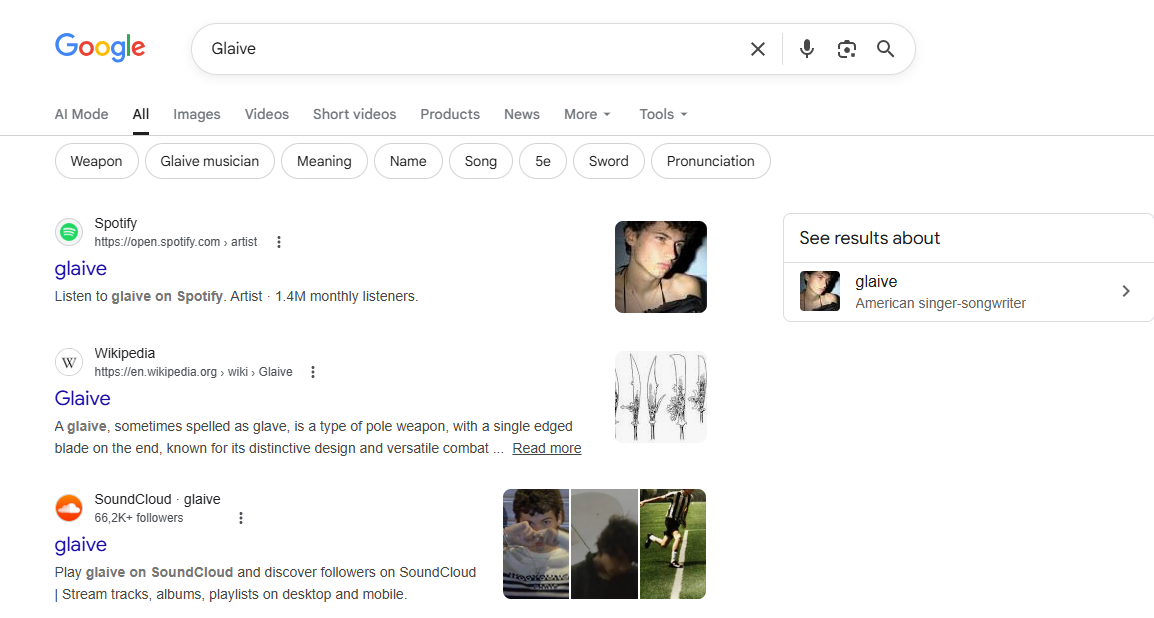Open the chevron arrow in See results about

(x=1125, y=291)
